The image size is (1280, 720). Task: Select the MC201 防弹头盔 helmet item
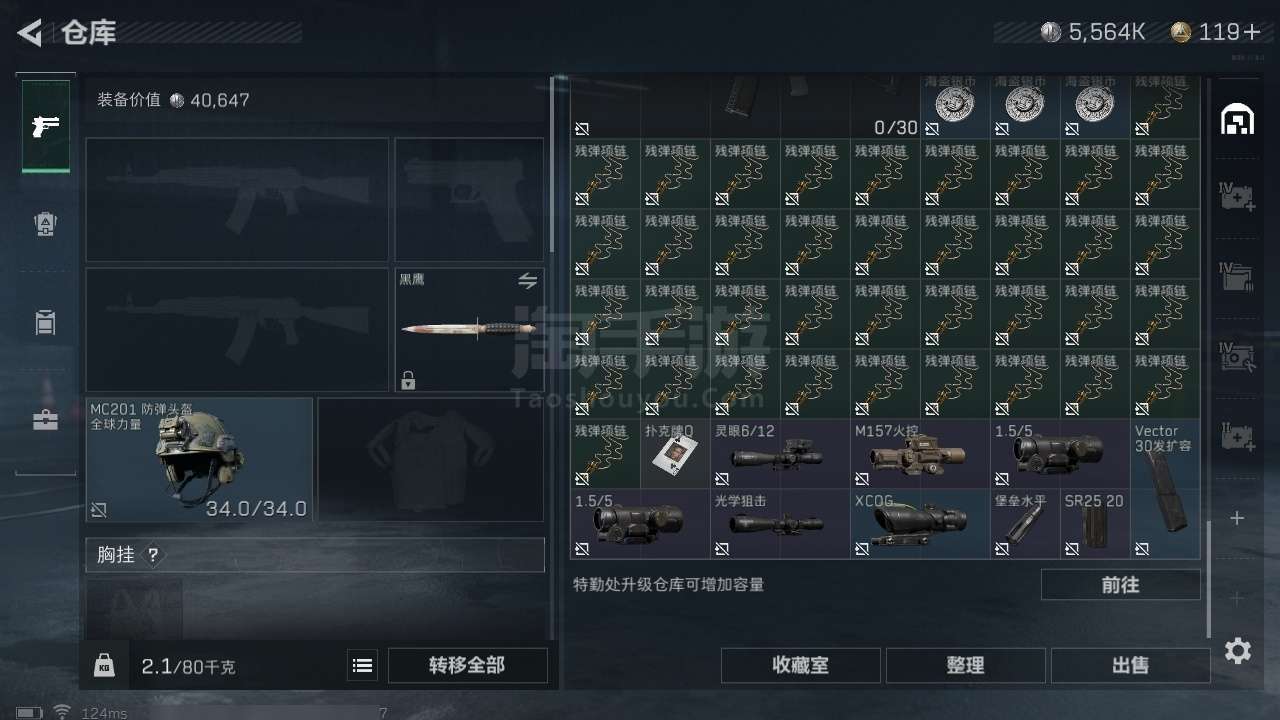click(199, 460)
